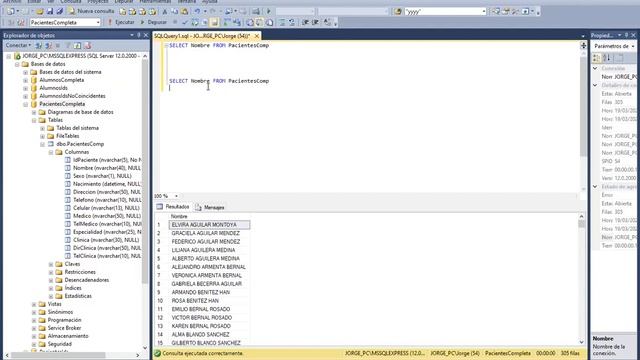
Task: Click the Object Explorer horizontal scrollbar
Action: click(72, 355)
